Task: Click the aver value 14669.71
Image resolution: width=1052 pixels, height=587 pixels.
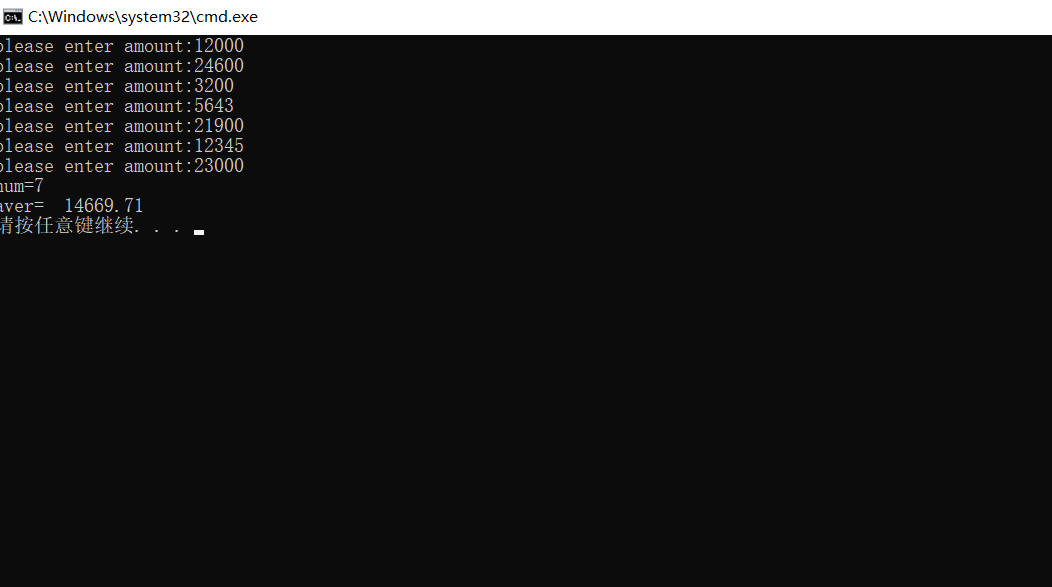Action: (103, 206)
